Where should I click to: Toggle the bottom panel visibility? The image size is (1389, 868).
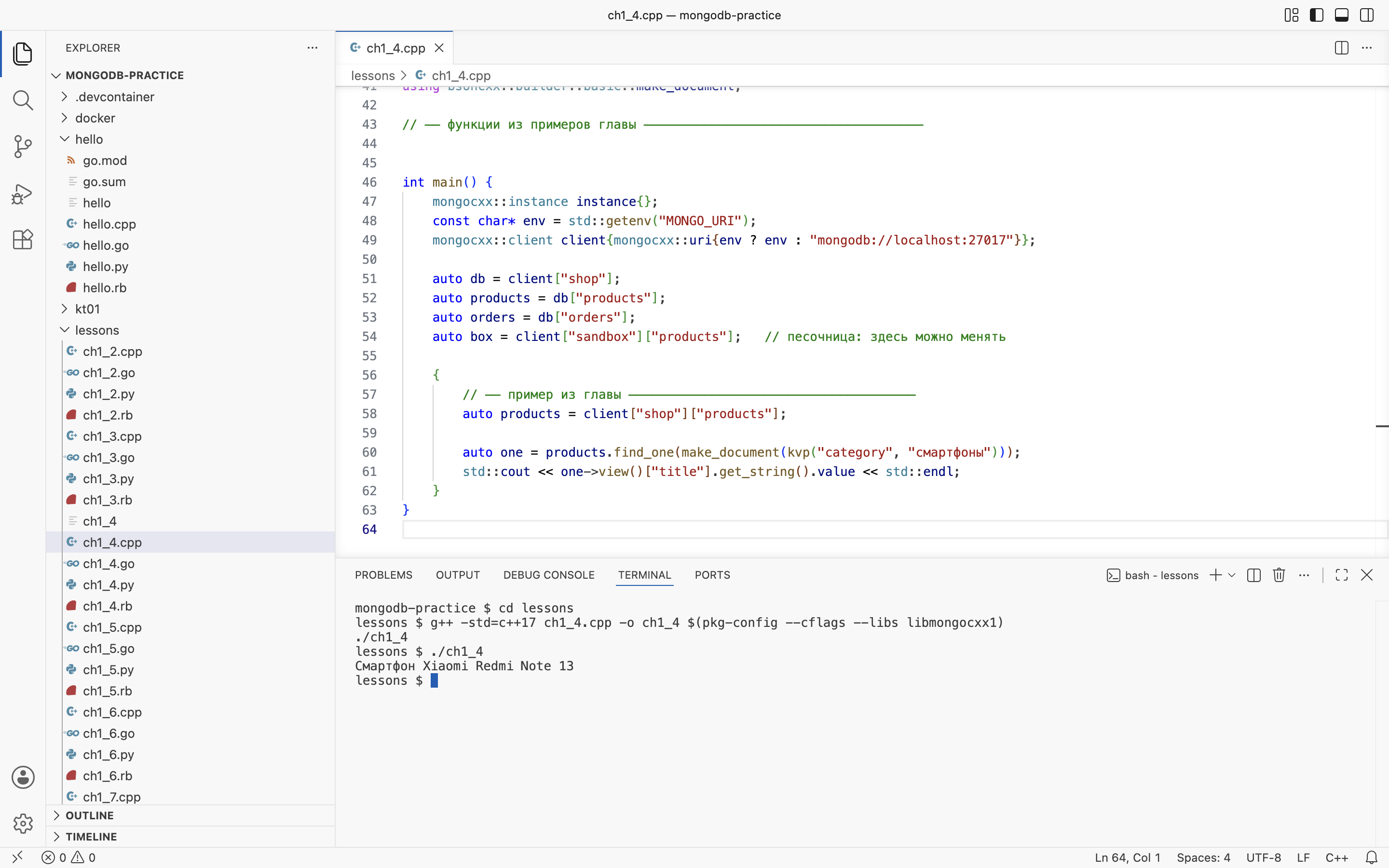[1342, 15]
